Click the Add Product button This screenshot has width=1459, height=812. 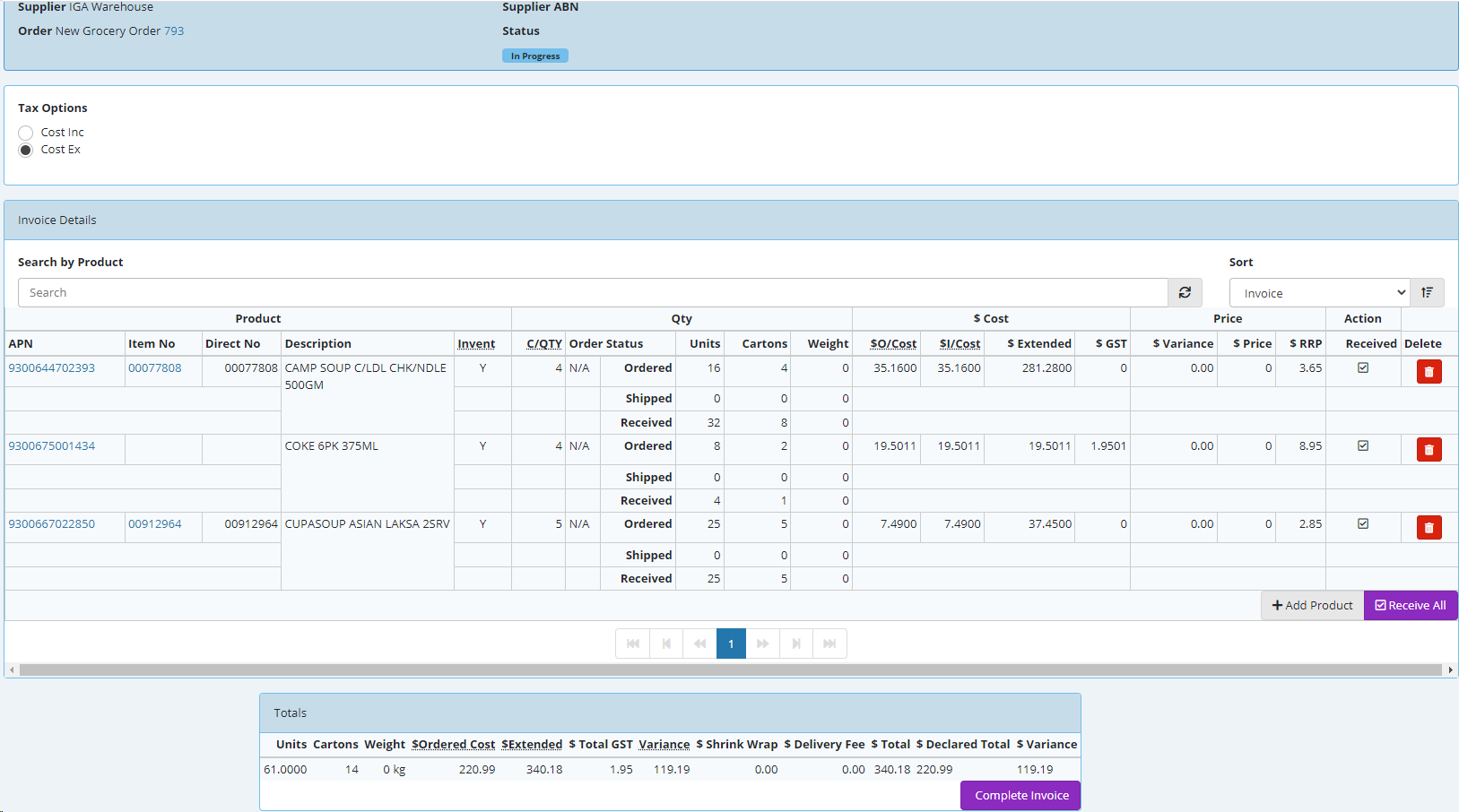1312,606
